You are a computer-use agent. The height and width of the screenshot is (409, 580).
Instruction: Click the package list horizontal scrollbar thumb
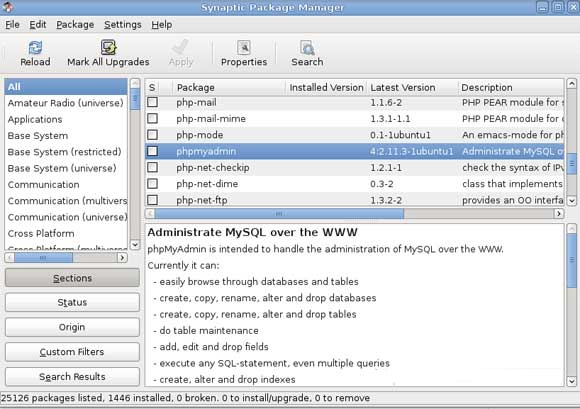[x=279, y=213]
